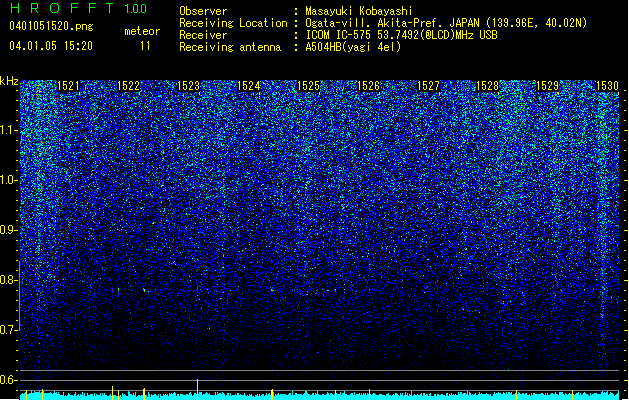The image size is (629, 400).
Task: Click the tallest yellow meteor spike after 1523
Action: (x=197, y=389)
